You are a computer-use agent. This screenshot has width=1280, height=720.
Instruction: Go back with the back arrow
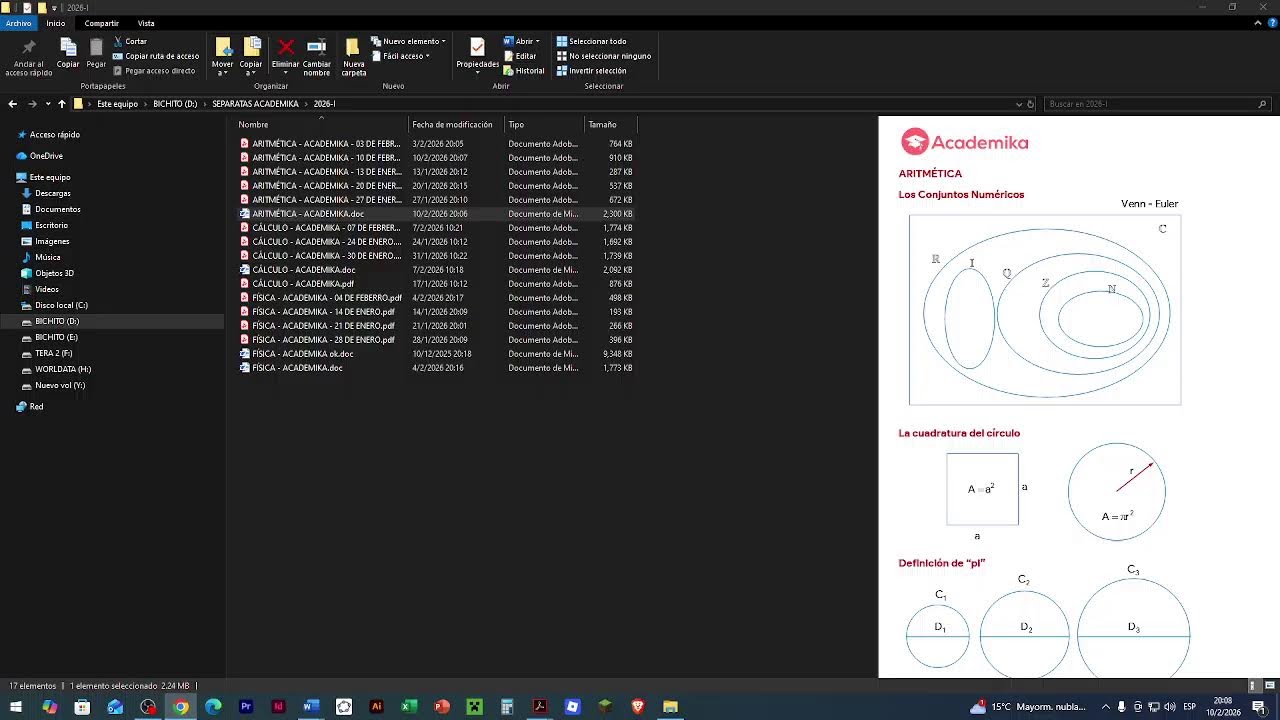click(x=13, y=104)
